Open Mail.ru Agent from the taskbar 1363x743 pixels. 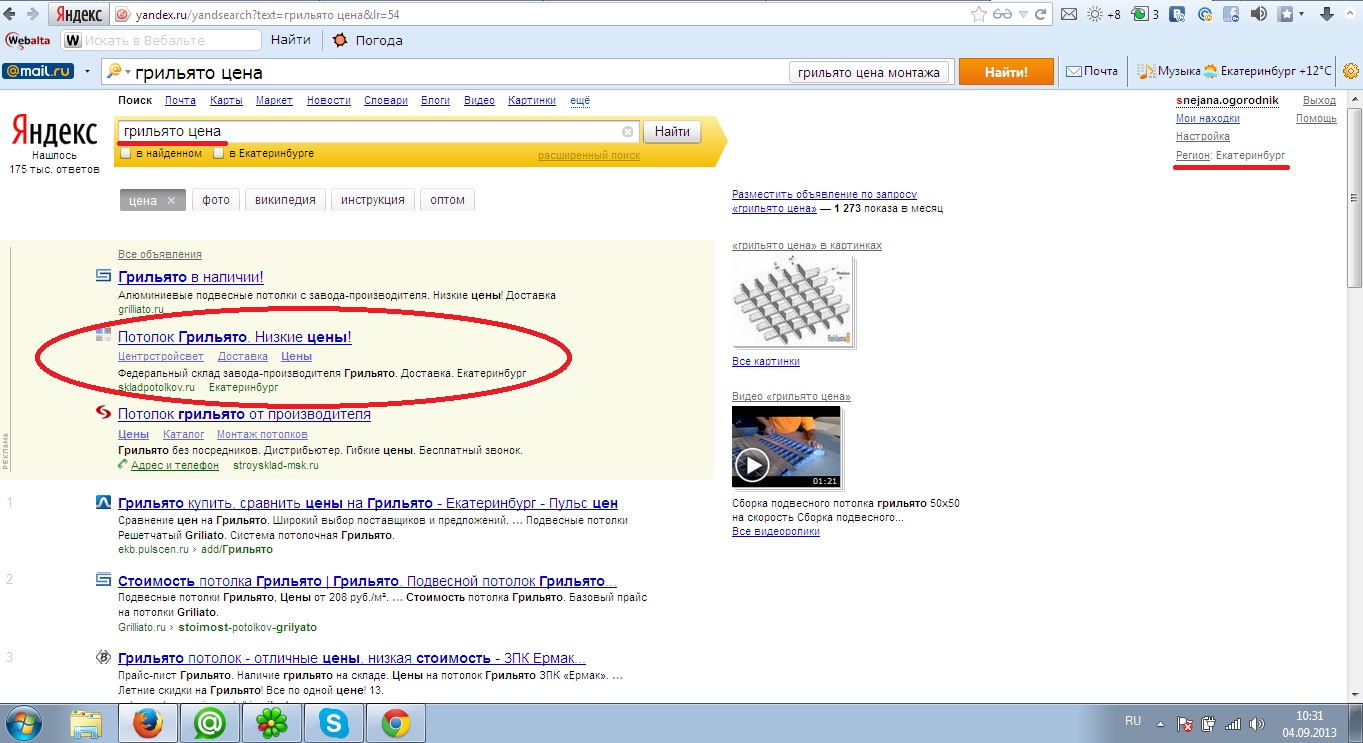209,722
